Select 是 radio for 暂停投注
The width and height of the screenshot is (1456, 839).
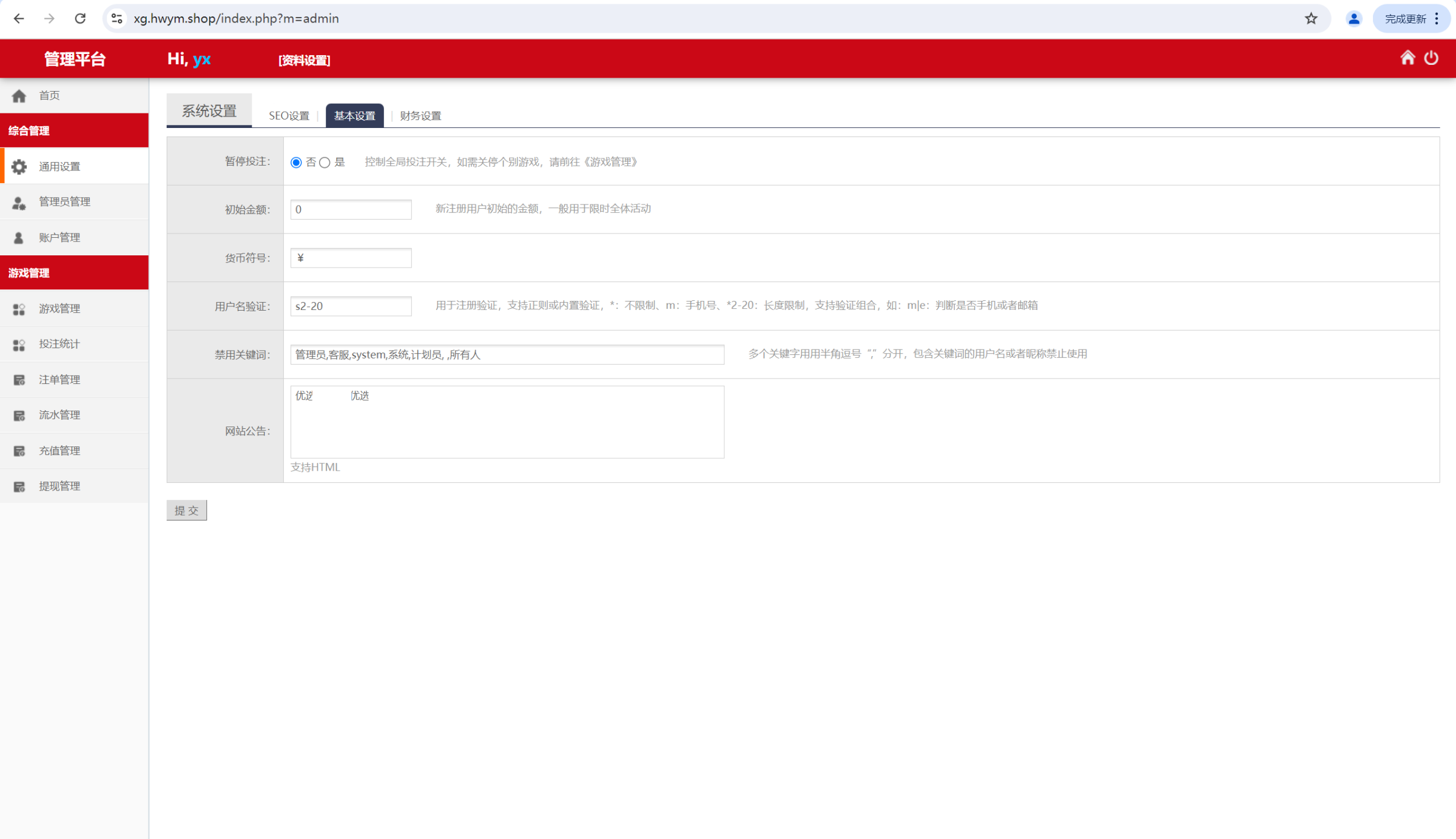(325, 163)
